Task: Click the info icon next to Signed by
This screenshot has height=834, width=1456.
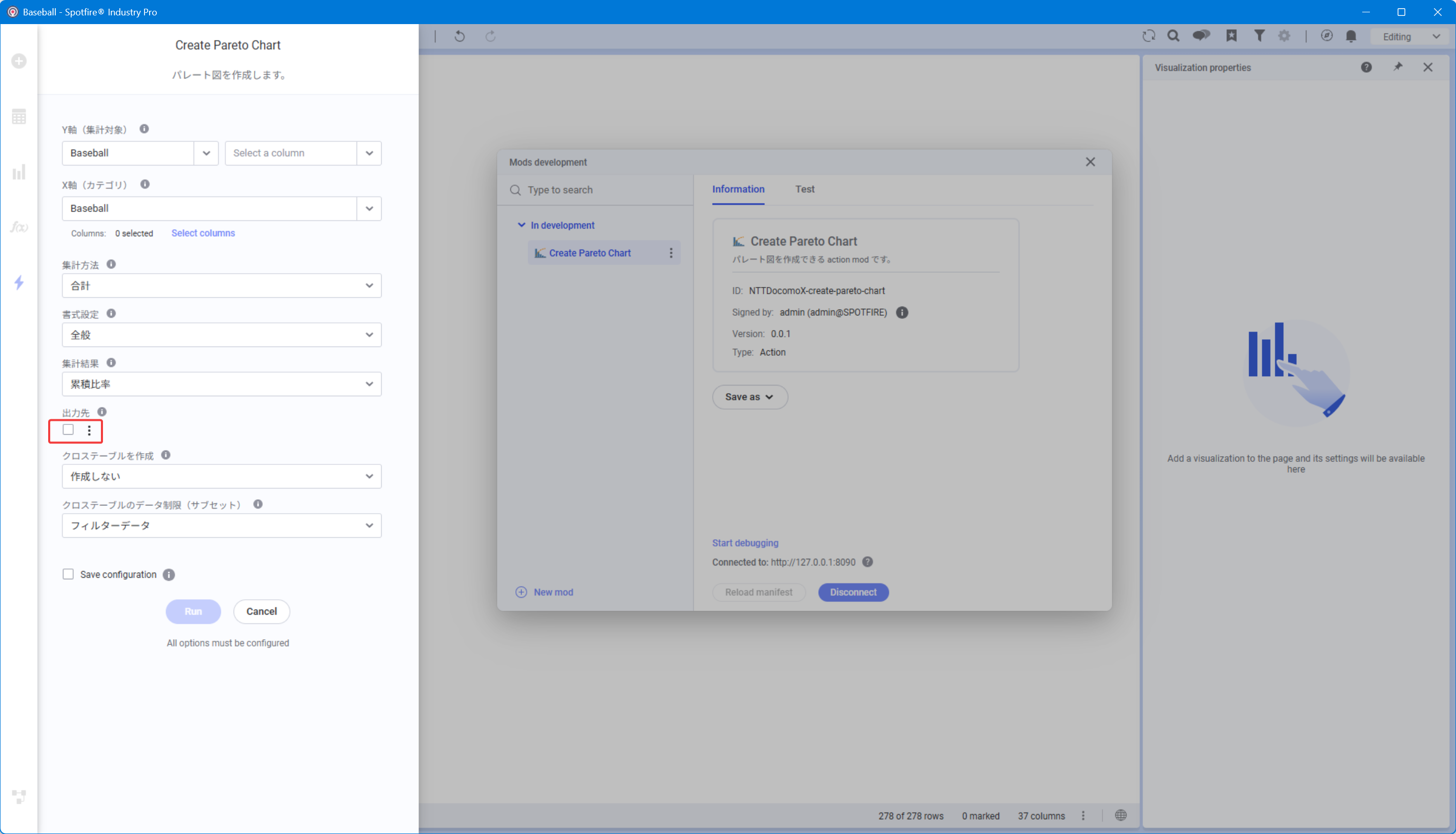Action: 902,313
